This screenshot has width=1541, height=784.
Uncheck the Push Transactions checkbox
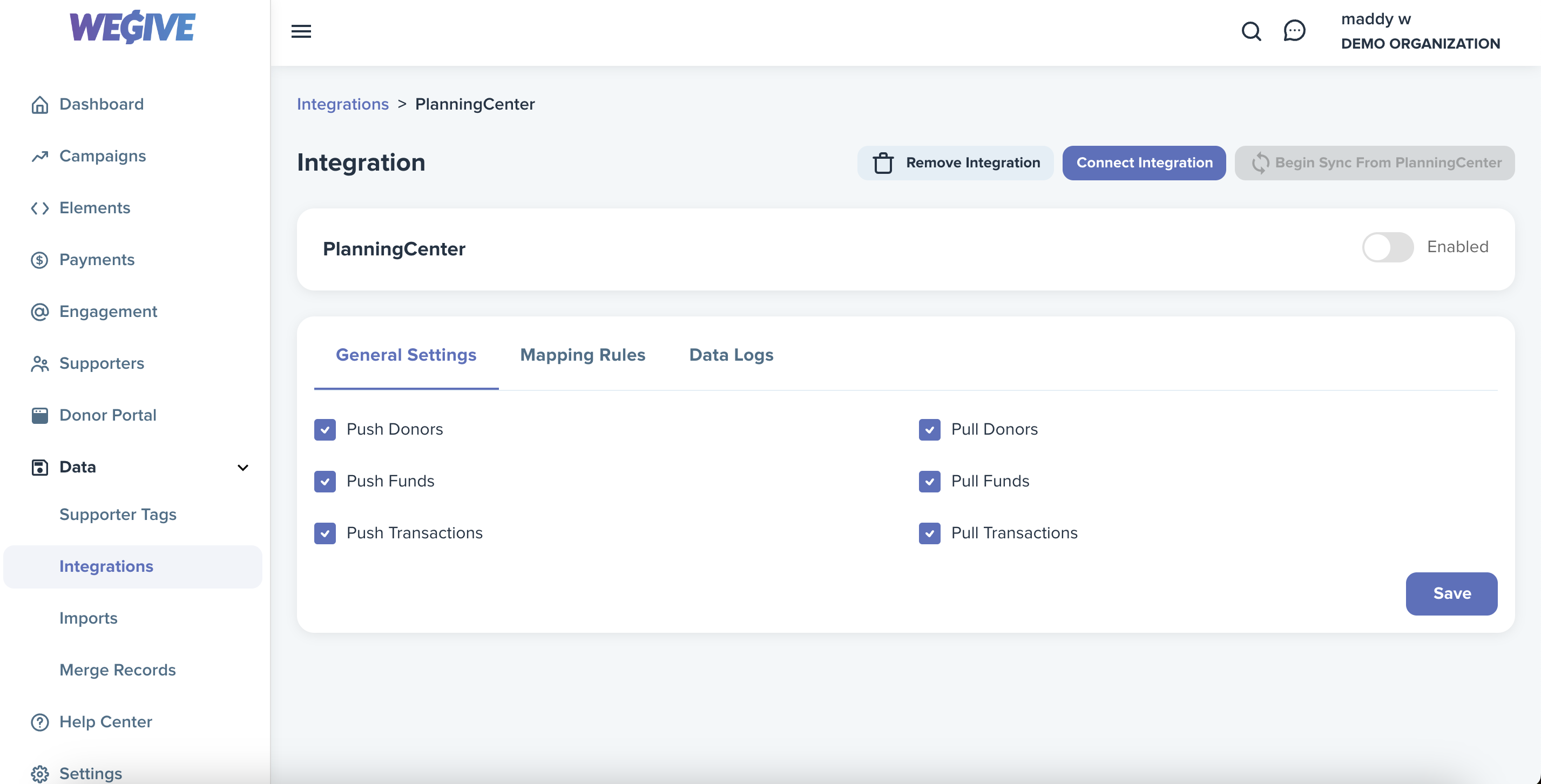tap(325, 533)
